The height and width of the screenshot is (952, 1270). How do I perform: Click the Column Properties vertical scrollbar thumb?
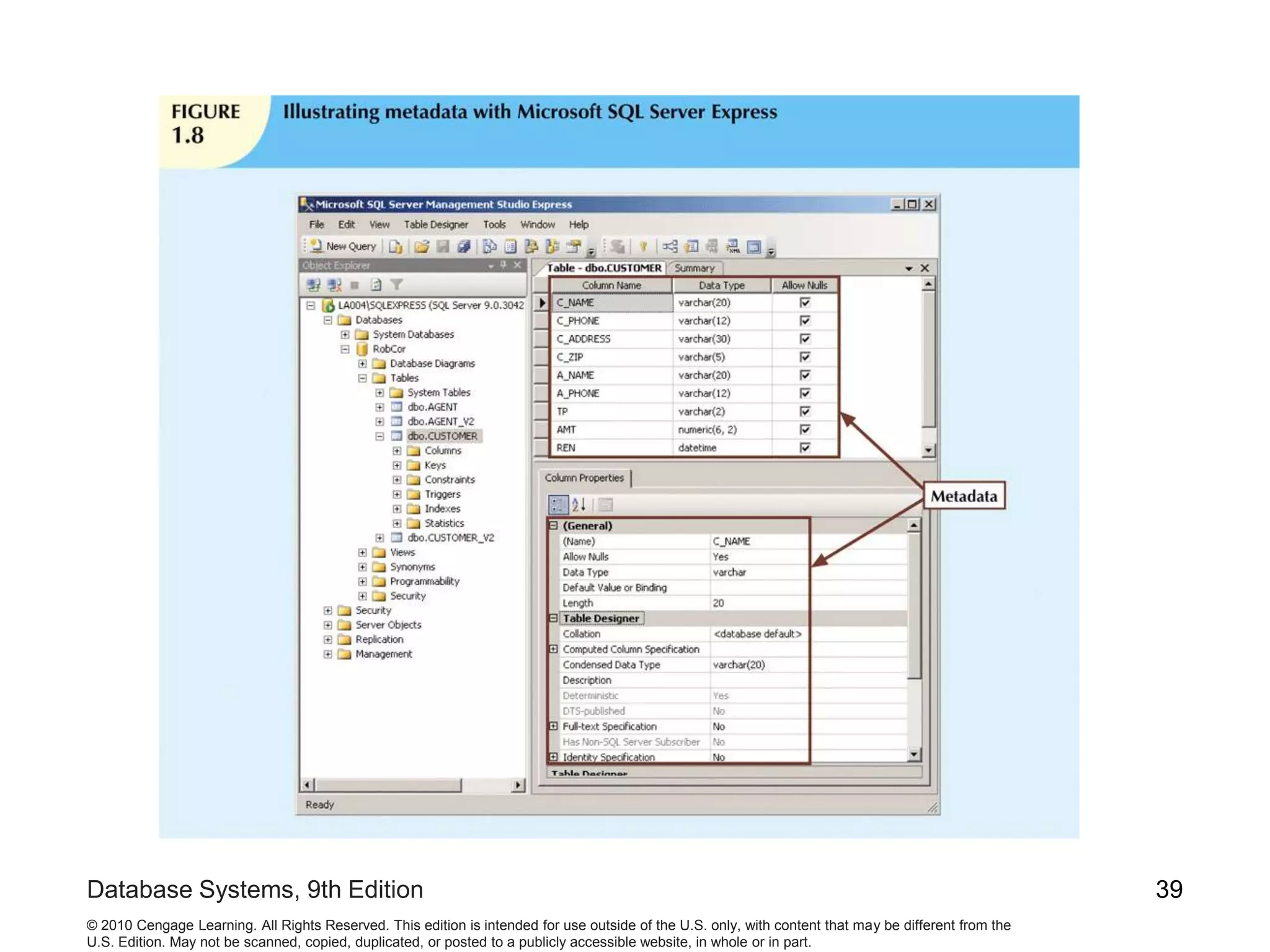(x=914, y=606)
